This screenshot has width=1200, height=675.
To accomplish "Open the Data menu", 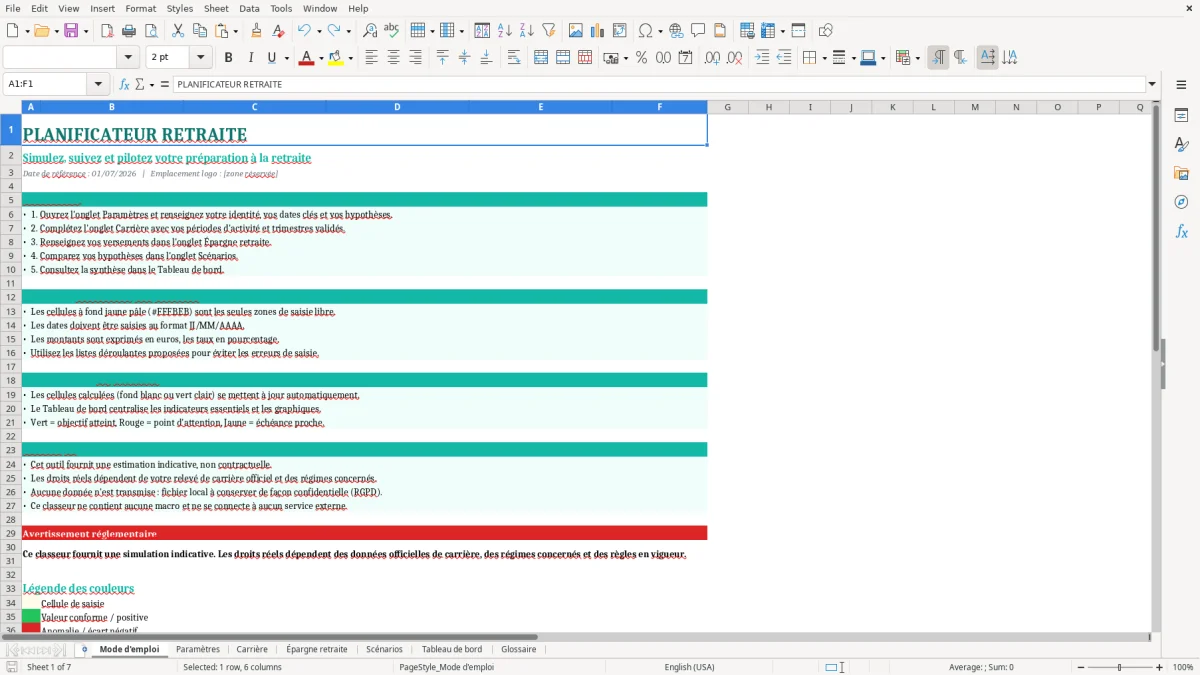I will (x=249, y=8).
